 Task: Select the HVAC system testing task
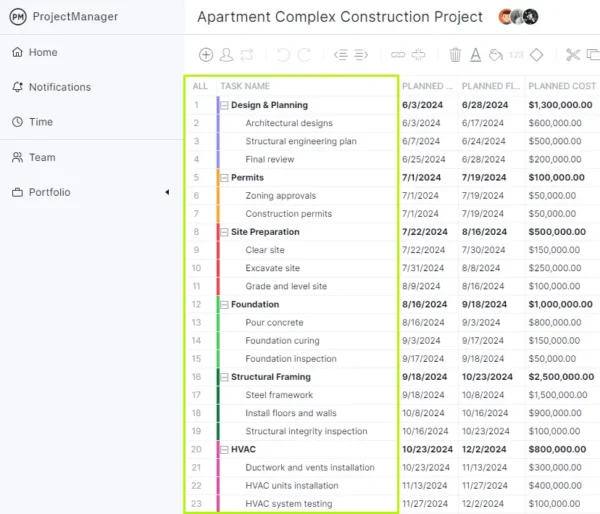289,504
